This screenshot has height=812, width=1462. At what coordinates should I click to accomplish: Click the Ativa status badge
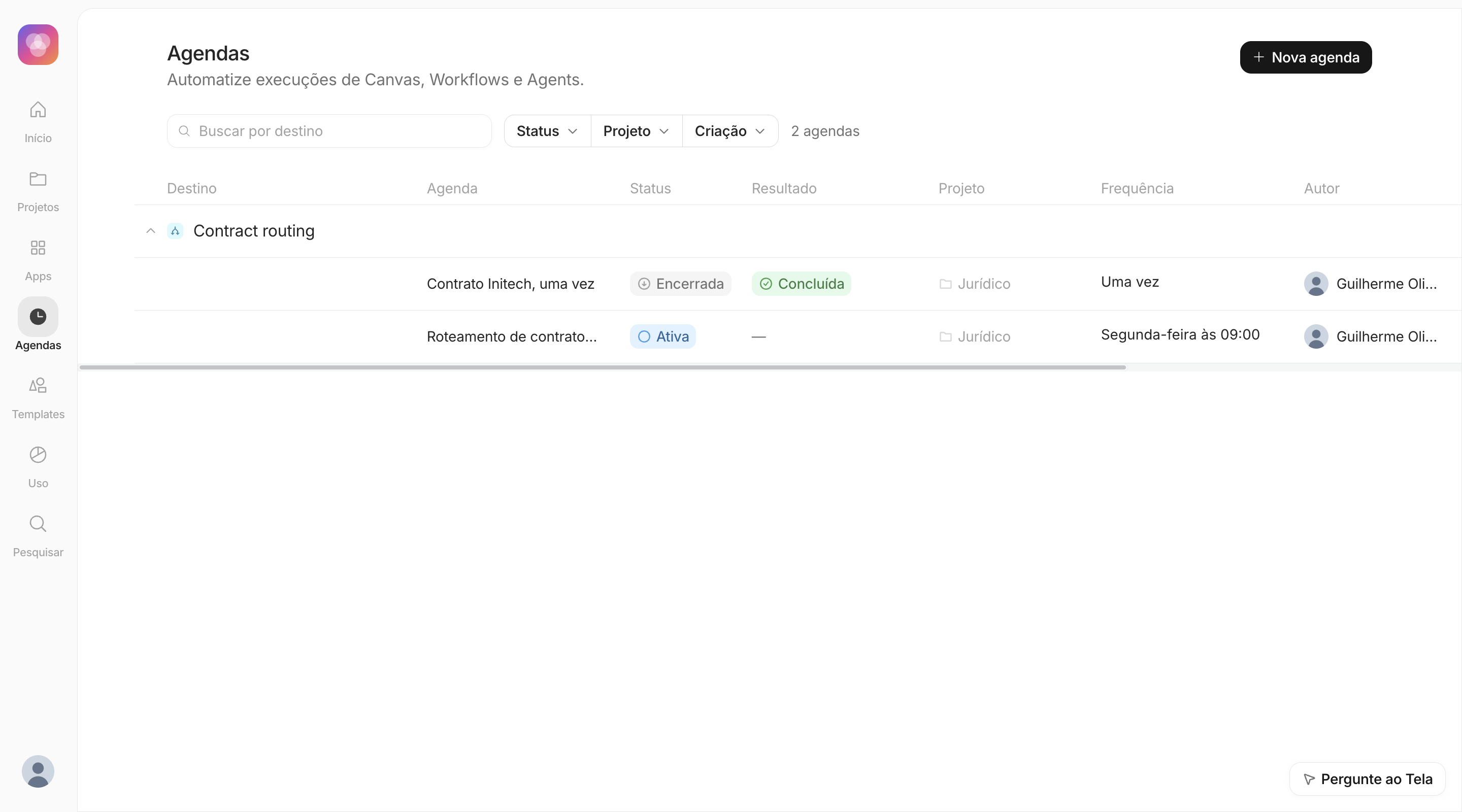click(x=663, y=336)
